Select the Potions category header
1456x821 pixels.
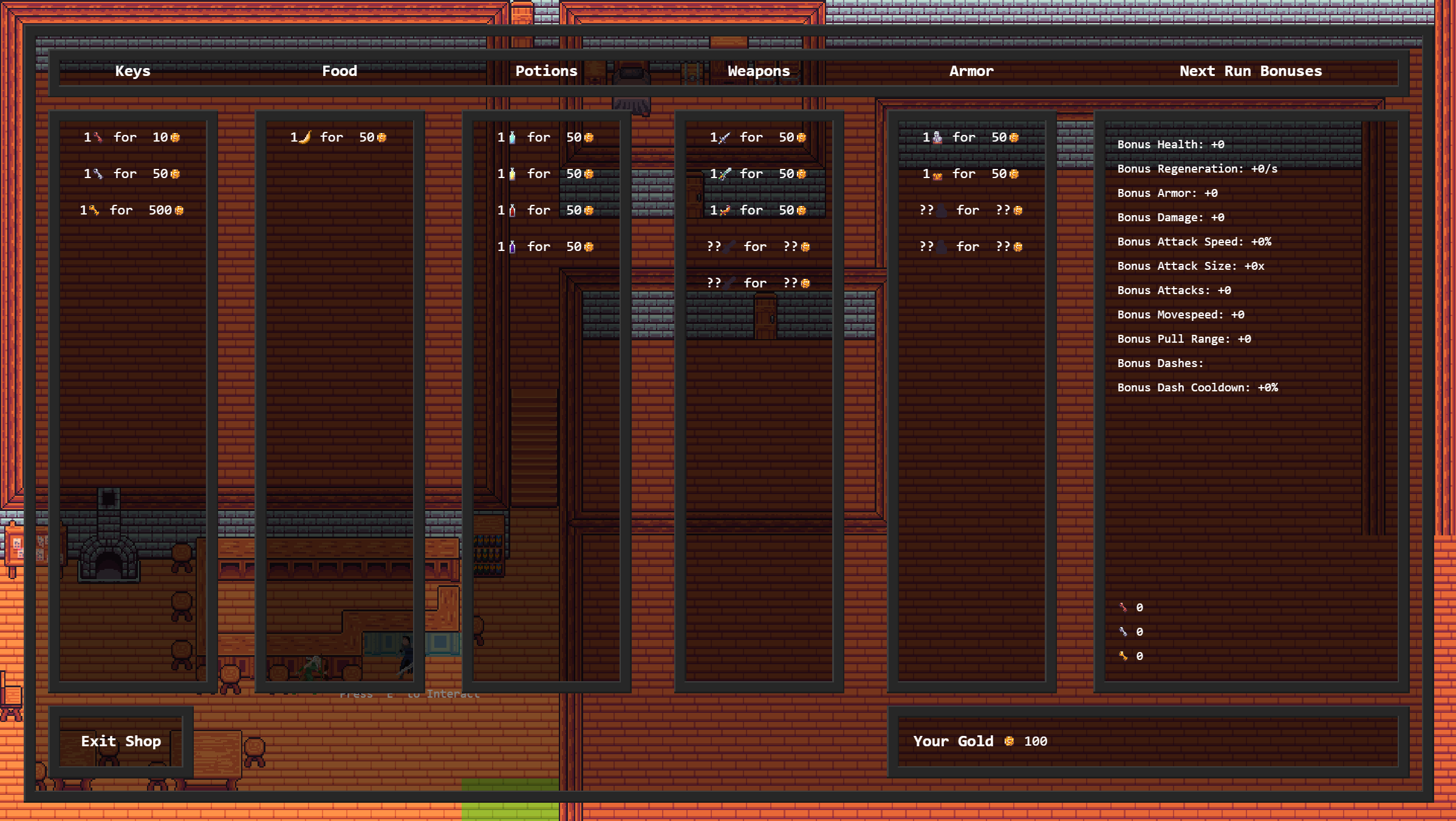tap(545, 71)
